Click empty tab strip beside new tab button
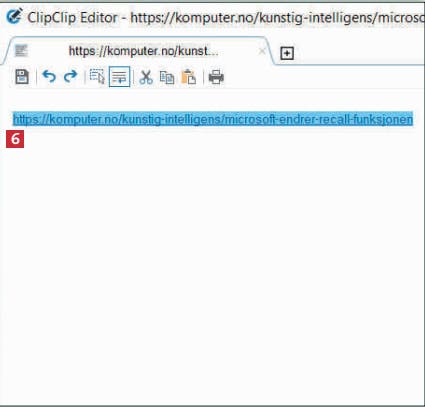This screenshot has width=425, height=407. coord(360,52)
